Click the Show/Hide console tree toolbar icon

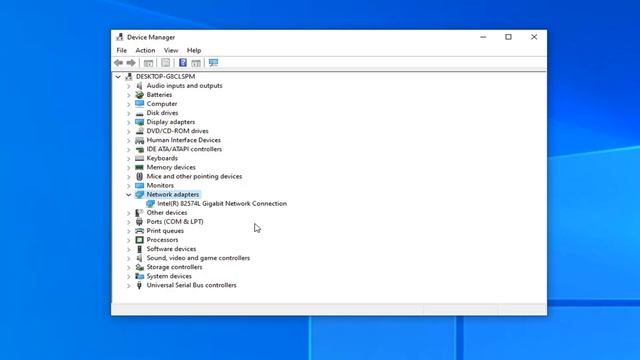coord(148,63)
